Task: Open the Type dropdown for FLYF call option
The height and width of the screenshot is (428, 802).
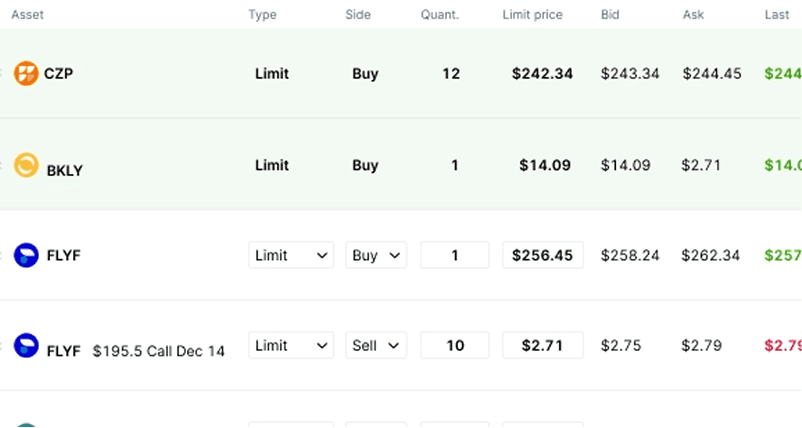Action: (291, 346)
